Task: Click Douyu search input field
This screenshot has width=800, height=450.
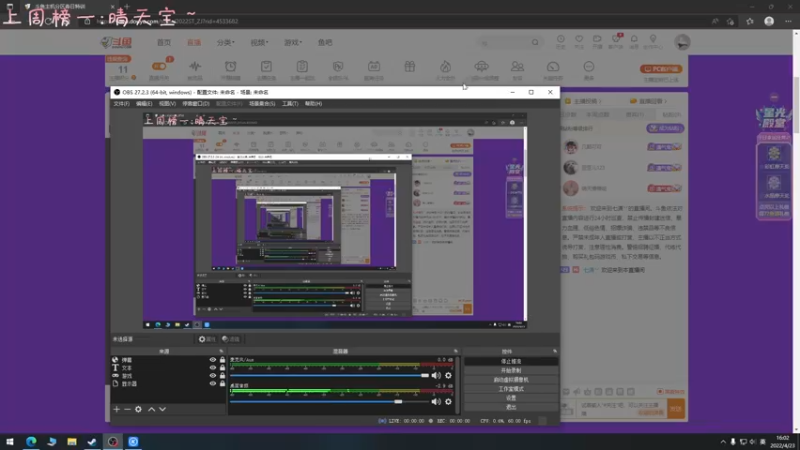Action: coord(503,43)
